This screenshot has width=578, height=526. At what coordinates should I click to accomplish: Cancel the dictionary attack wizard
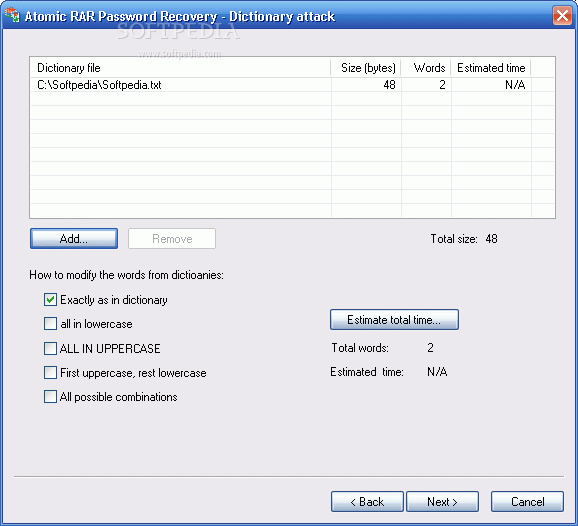(527, 502)
